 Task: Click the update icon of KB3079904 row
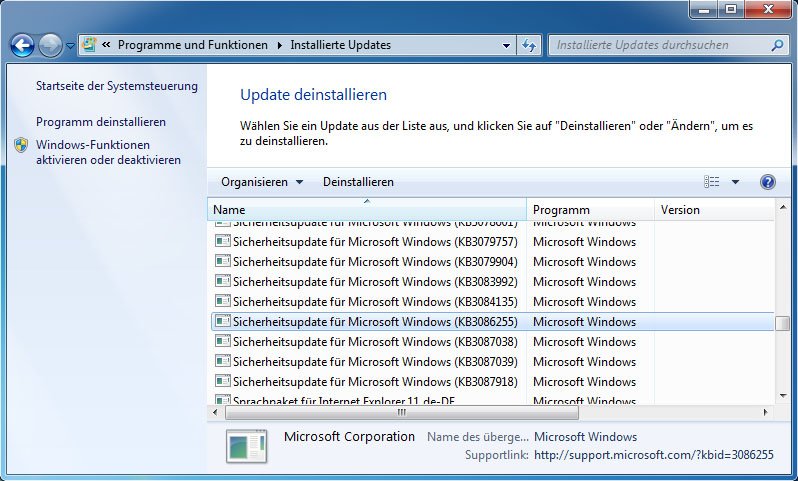click(x=222, y=261)
